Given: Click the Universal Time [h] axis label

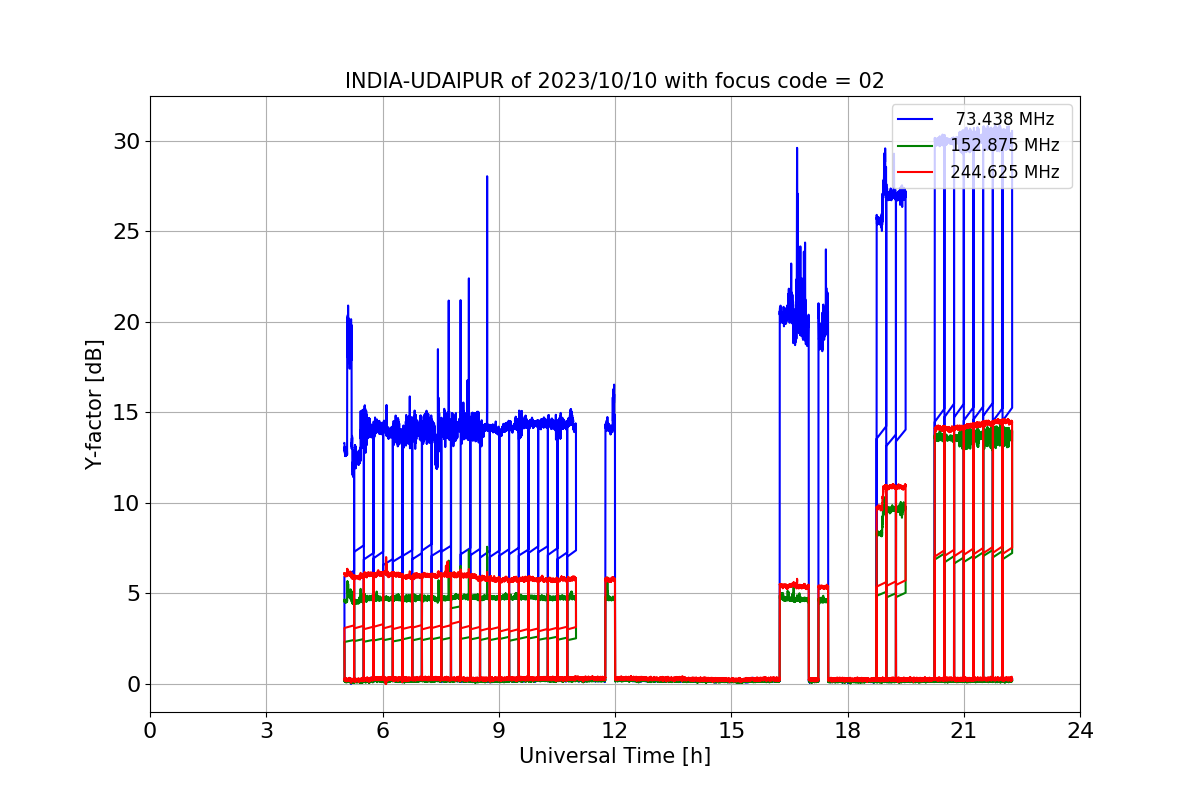Looking at the screenshot, I should pyautogui.click(x=615, y=756).
